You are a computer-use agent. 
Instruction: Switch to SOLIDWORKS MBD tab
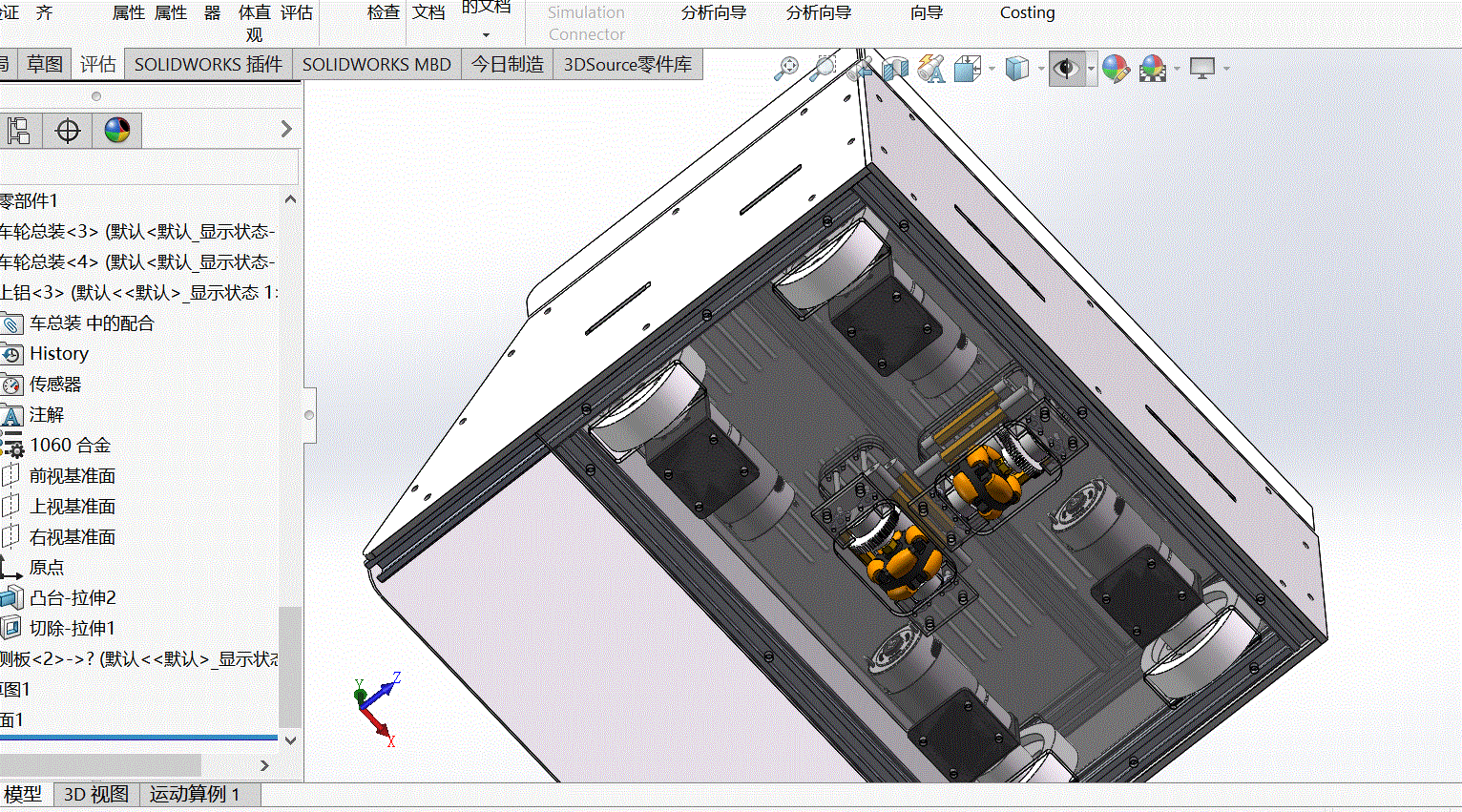(x=377, y=64)
